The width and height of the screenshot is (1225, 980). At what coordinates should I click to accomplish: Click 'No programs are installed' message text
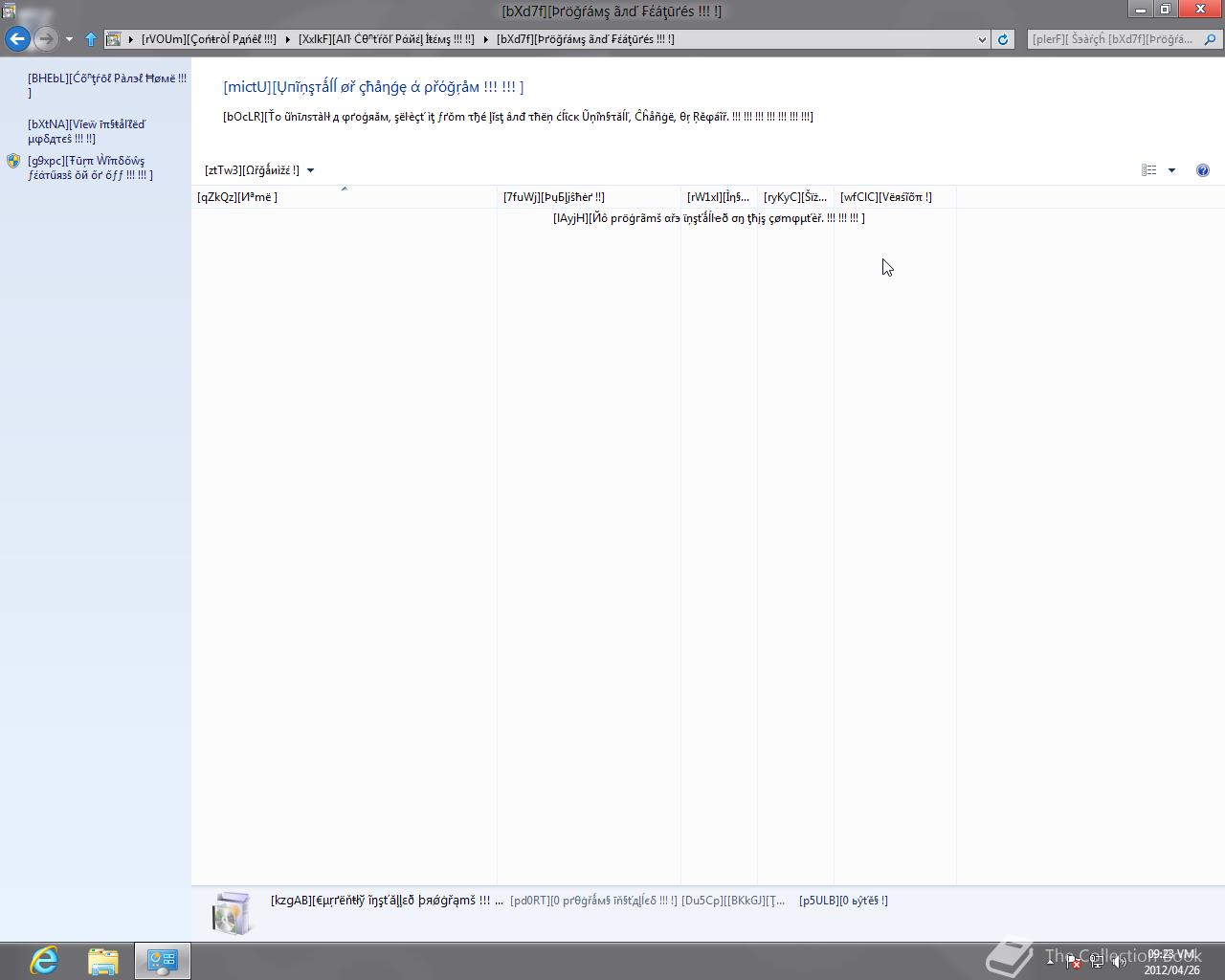coord(709,218)
